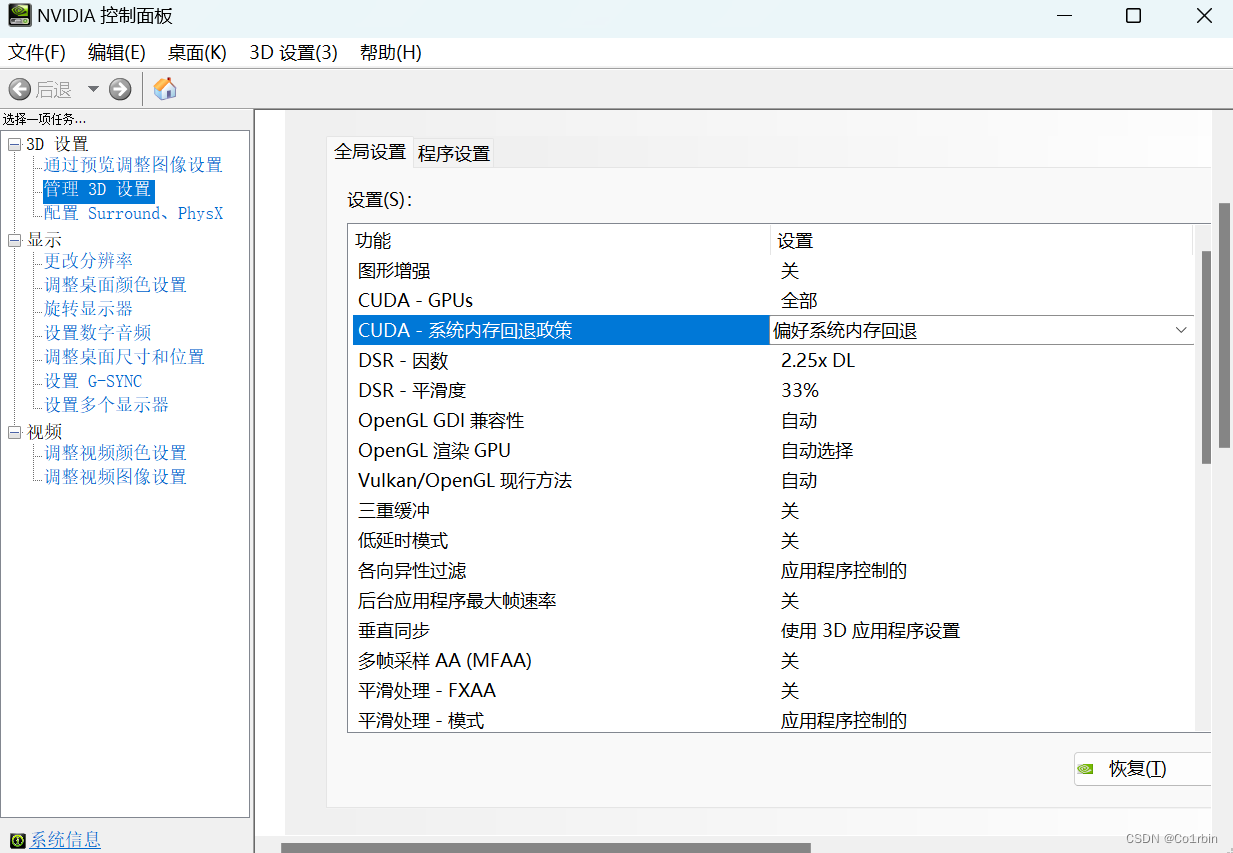1233x853 pixels.
Task: Open the 编辑(E) menu
Action: (x=117, y=53)
